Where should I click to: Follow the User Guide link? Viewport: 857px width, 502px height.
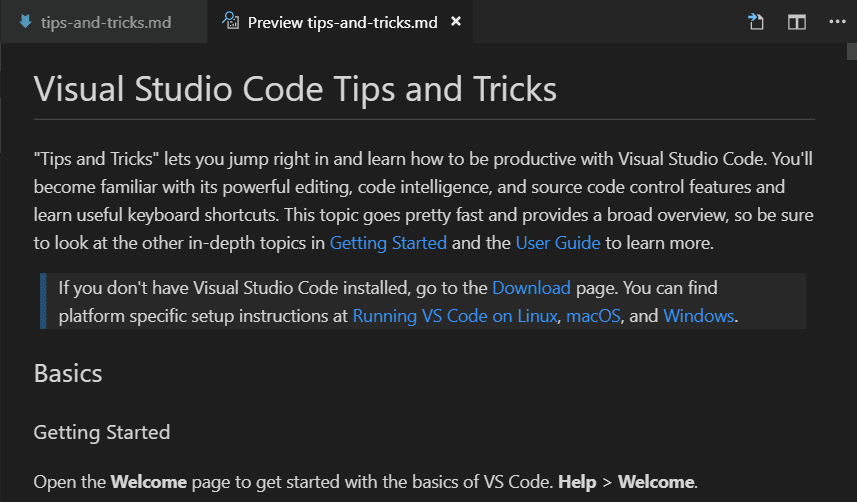coord(558,242)
